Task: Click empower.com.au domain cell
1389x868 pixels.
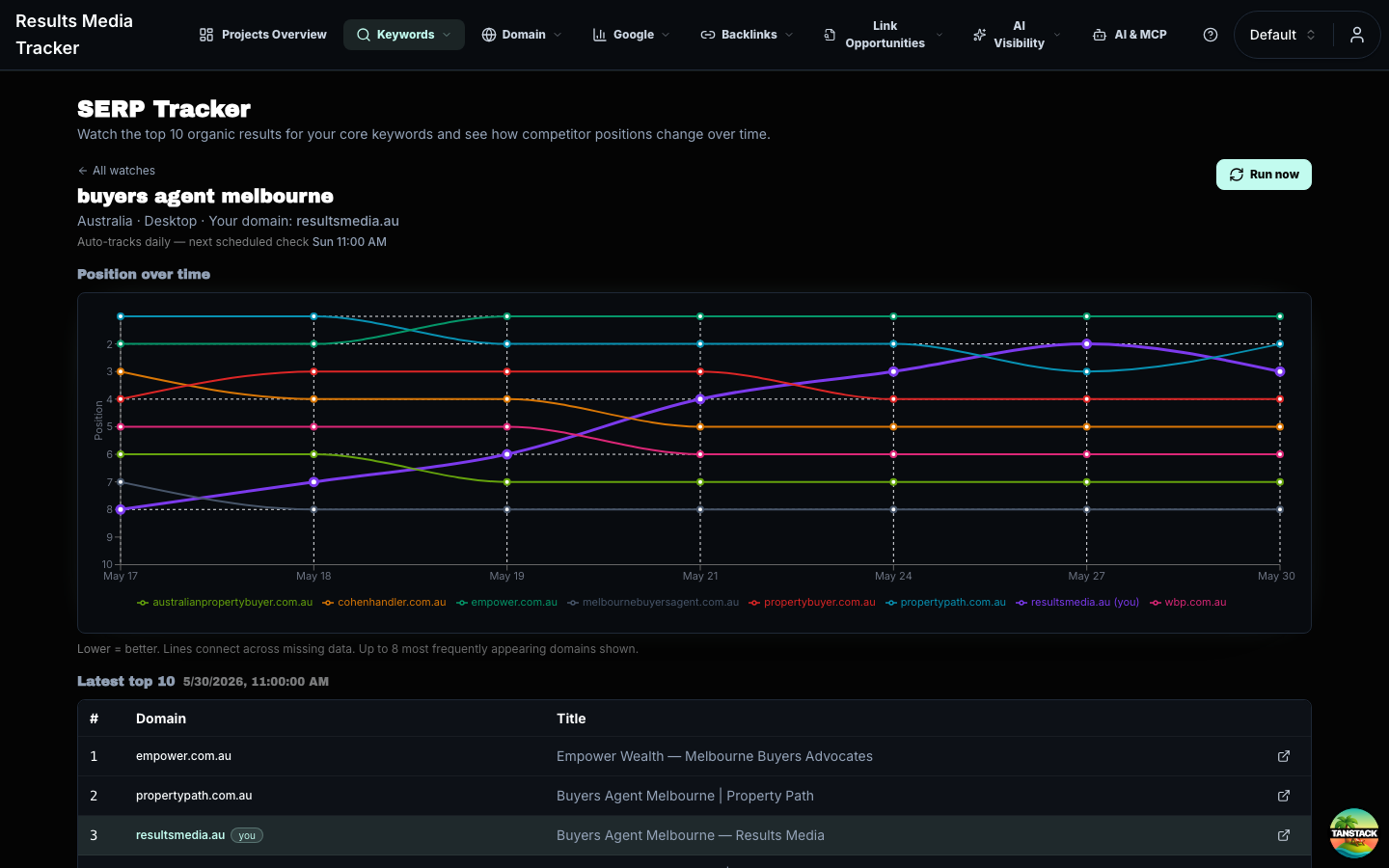Action: click(x=183, y=756)
